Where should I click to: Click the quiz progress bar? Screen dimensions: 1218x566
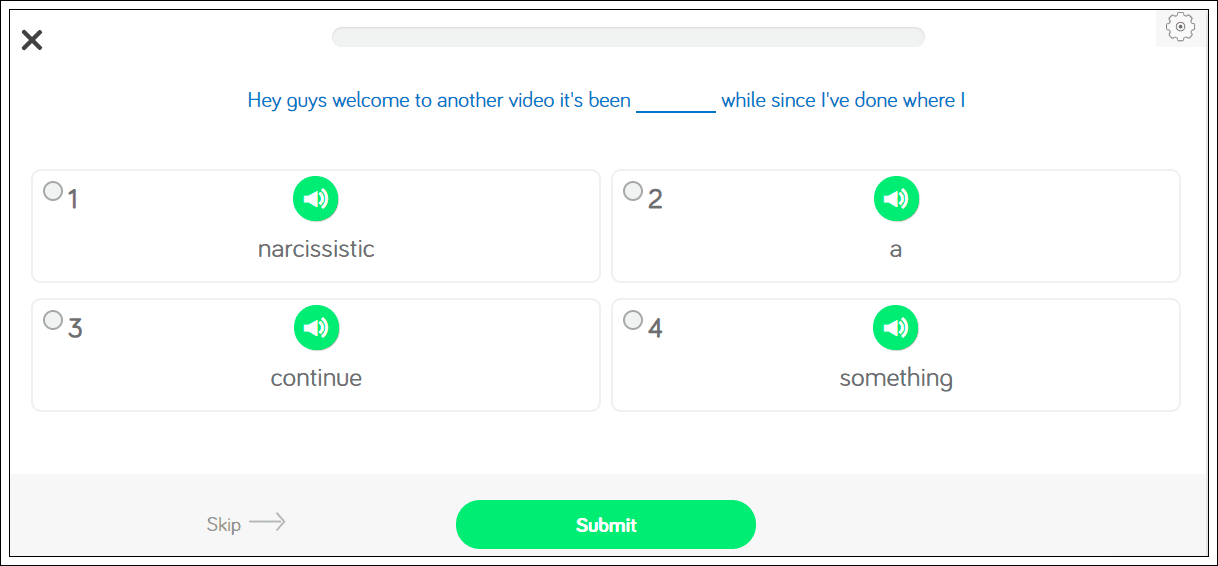(628, 37)
